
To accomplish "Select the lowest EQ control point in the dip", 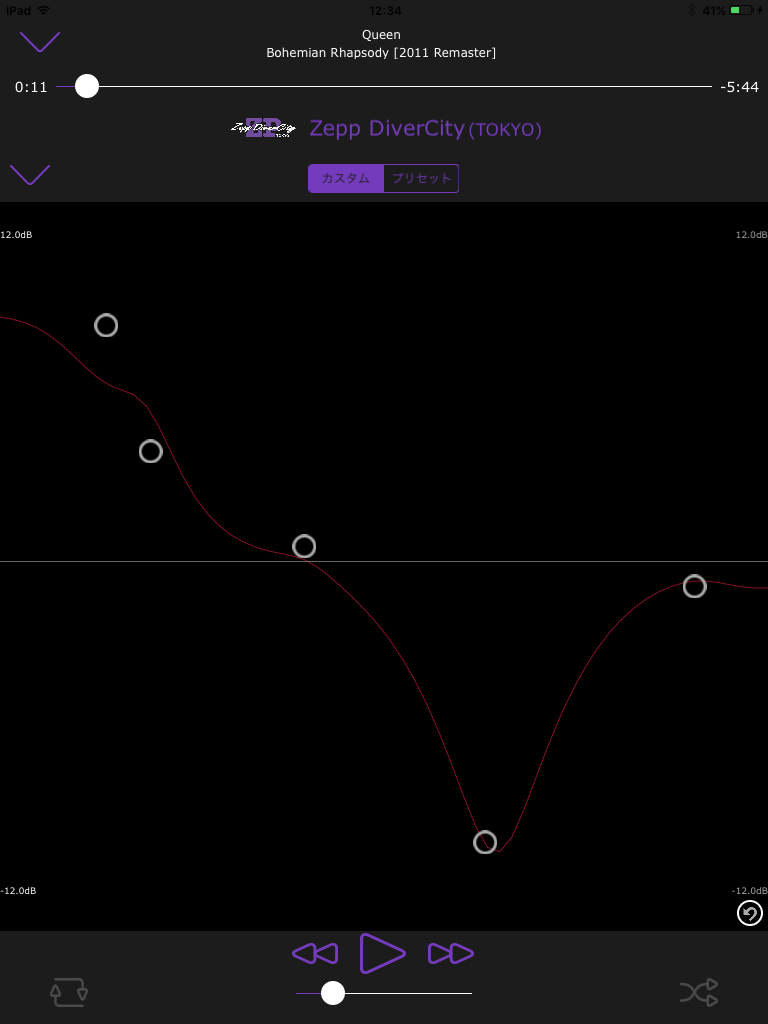I will [x=485, y=842].
